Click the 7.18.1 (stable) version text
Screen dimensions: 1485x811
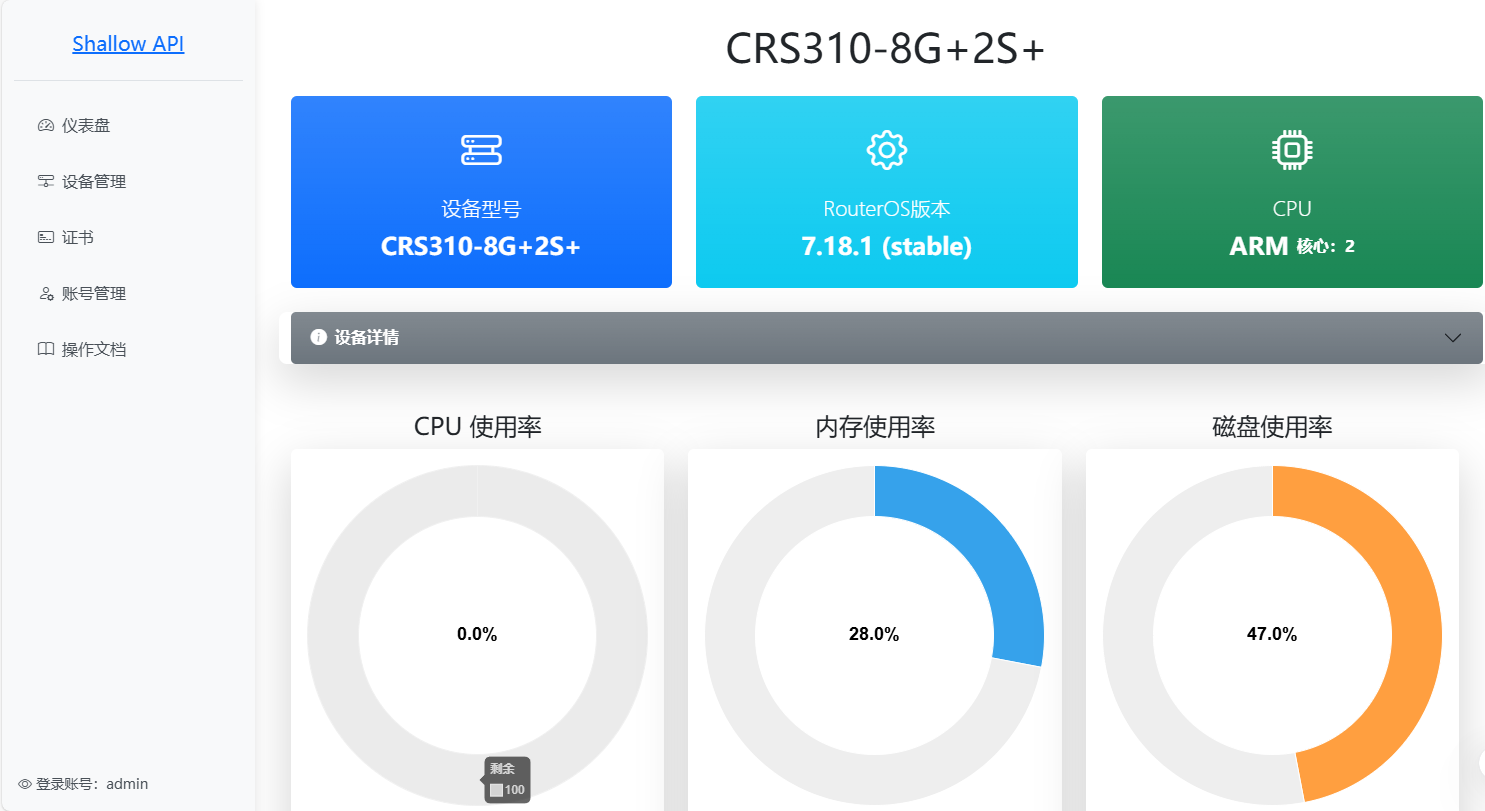886,247
